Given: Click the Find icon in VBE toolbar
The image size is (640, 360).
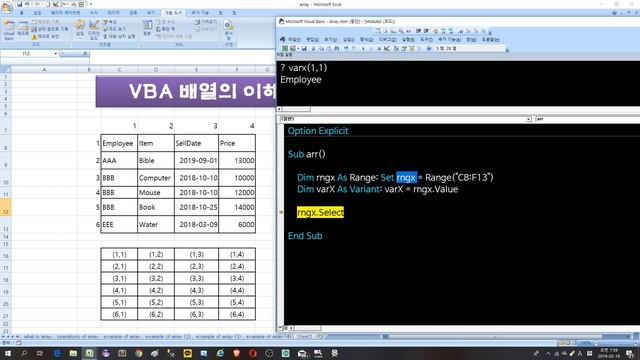Looking at the screenshot, I should click(337, 48).
